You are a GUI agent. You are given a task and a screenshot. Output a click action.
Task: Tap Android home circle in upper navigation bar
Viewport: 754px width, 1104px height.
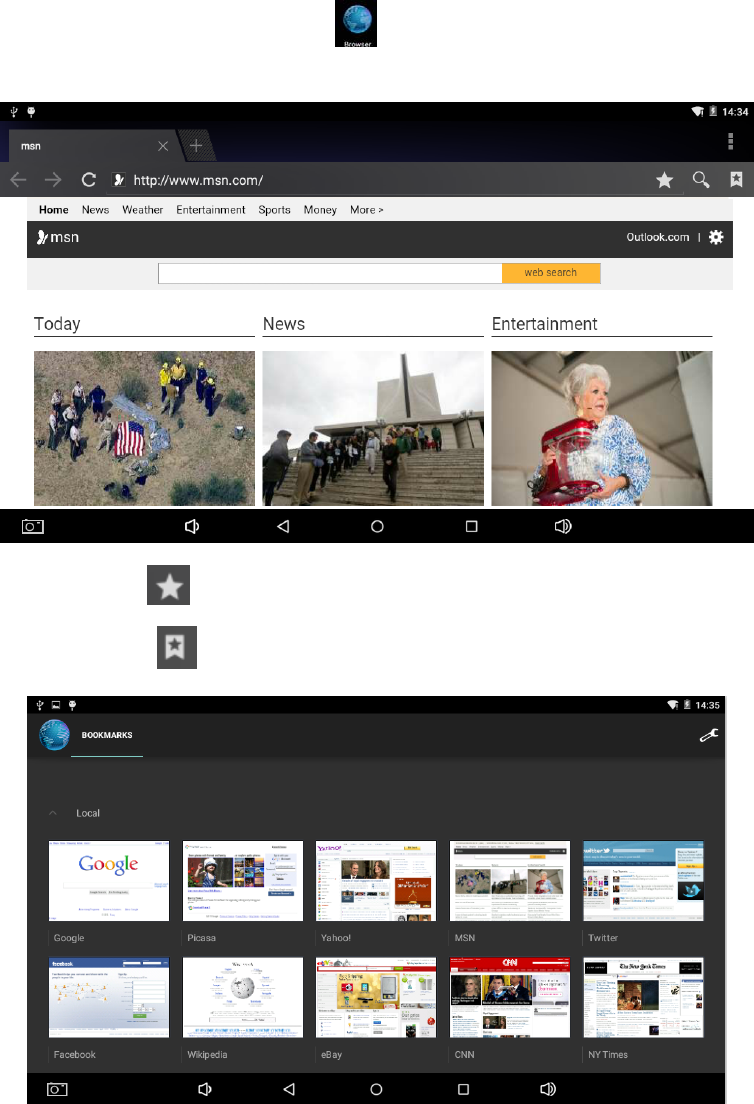377,527
